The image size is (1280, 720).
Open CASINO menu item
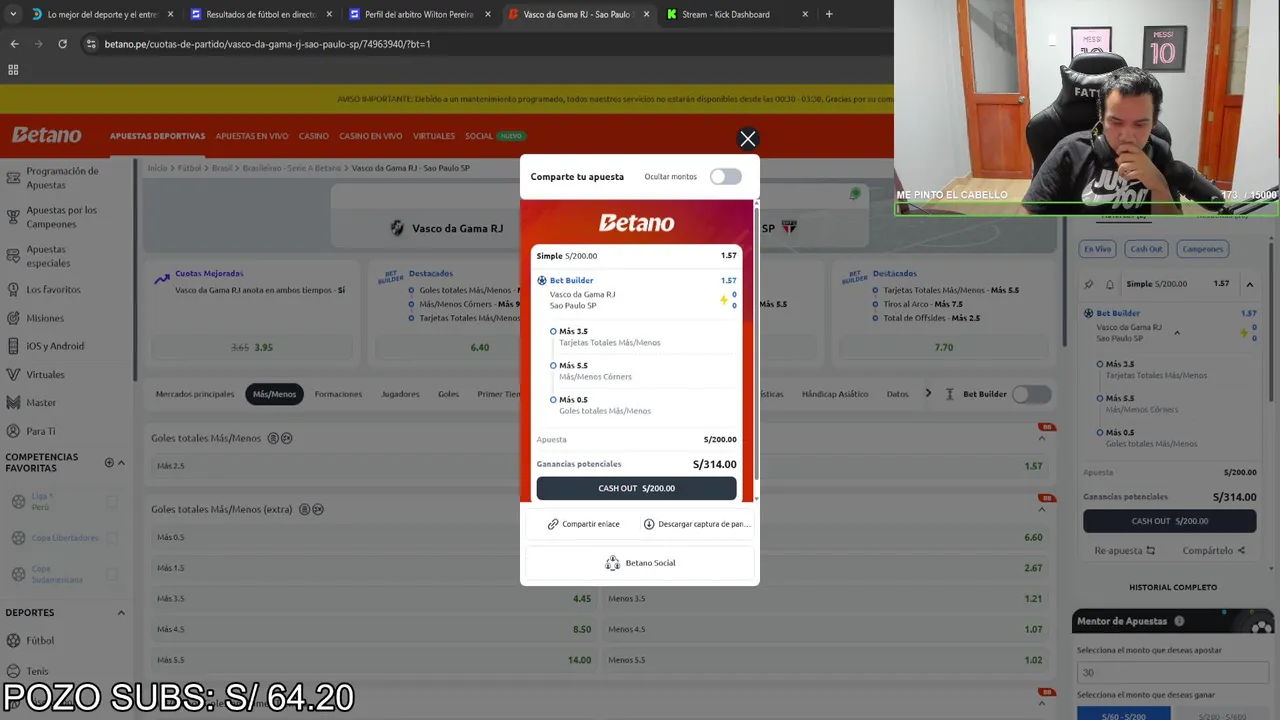(x=314, y=136)
